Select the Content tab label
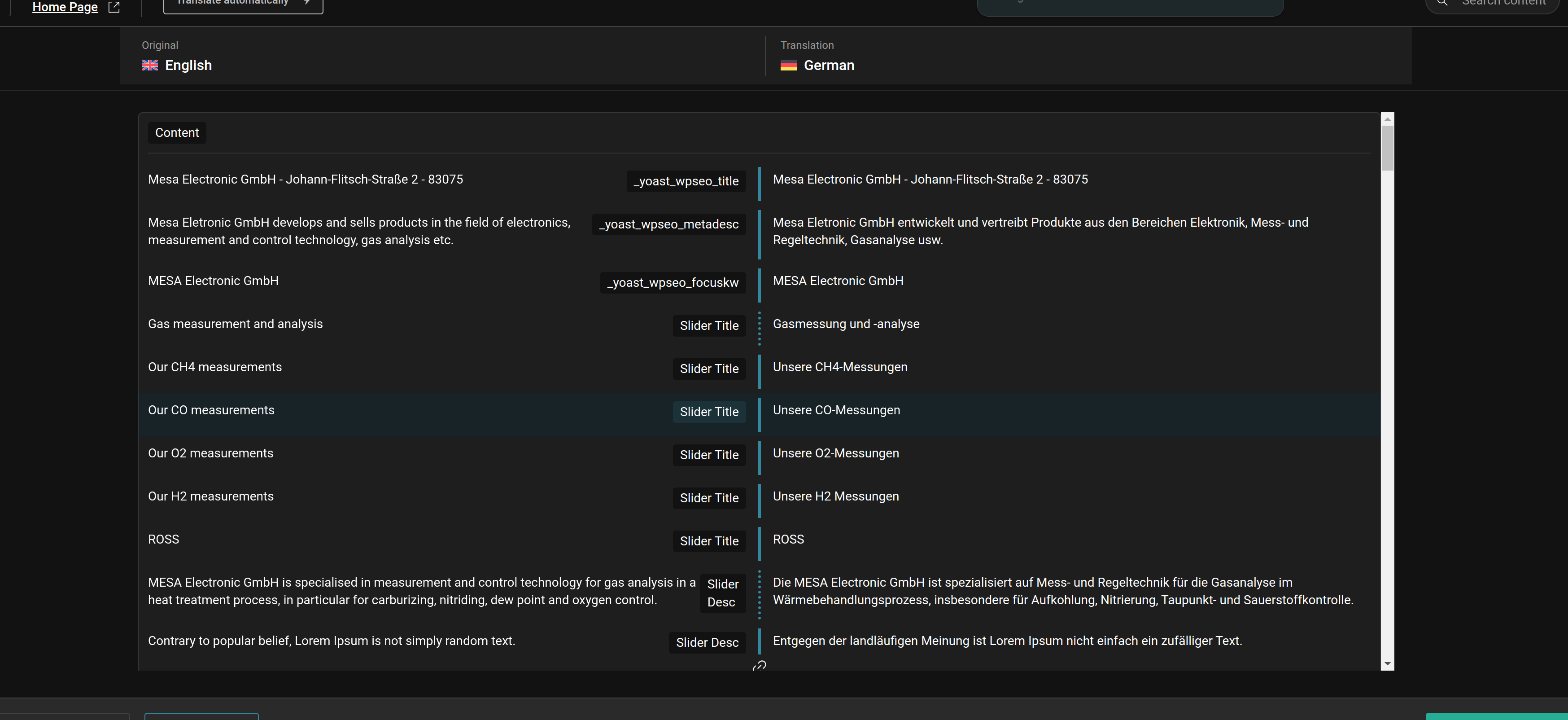The width and height of the screenshot is (1568, 720). [x=176, y=133]
